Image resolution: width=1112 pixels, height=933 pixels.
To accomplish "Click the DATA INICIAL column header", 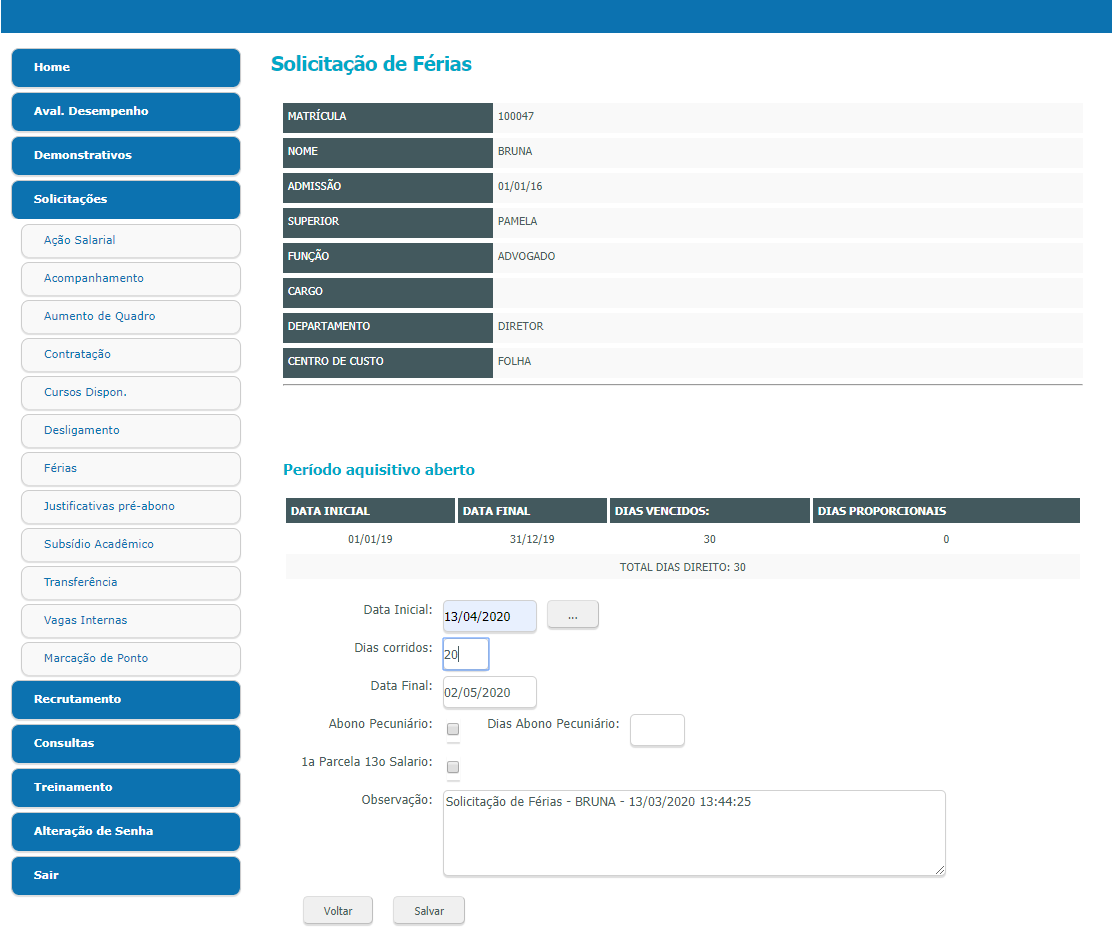I will [370, 510].
